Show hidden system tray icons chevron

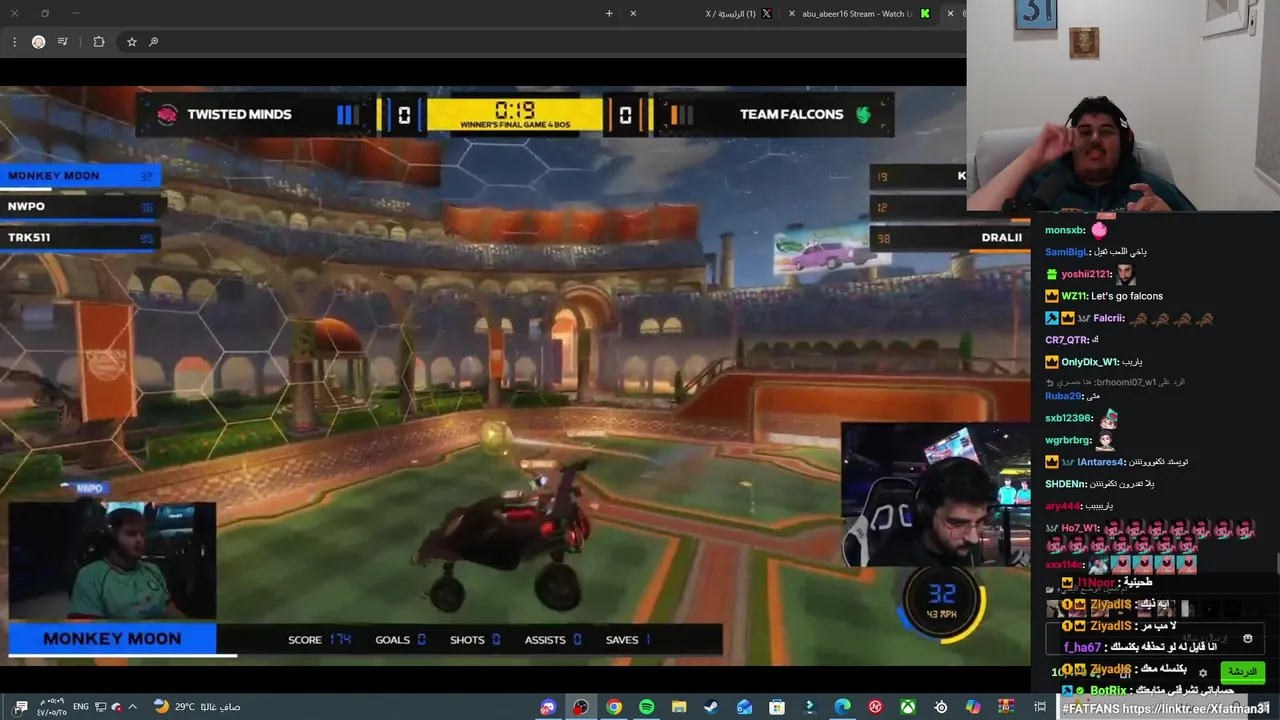click(x=132, y=707)
